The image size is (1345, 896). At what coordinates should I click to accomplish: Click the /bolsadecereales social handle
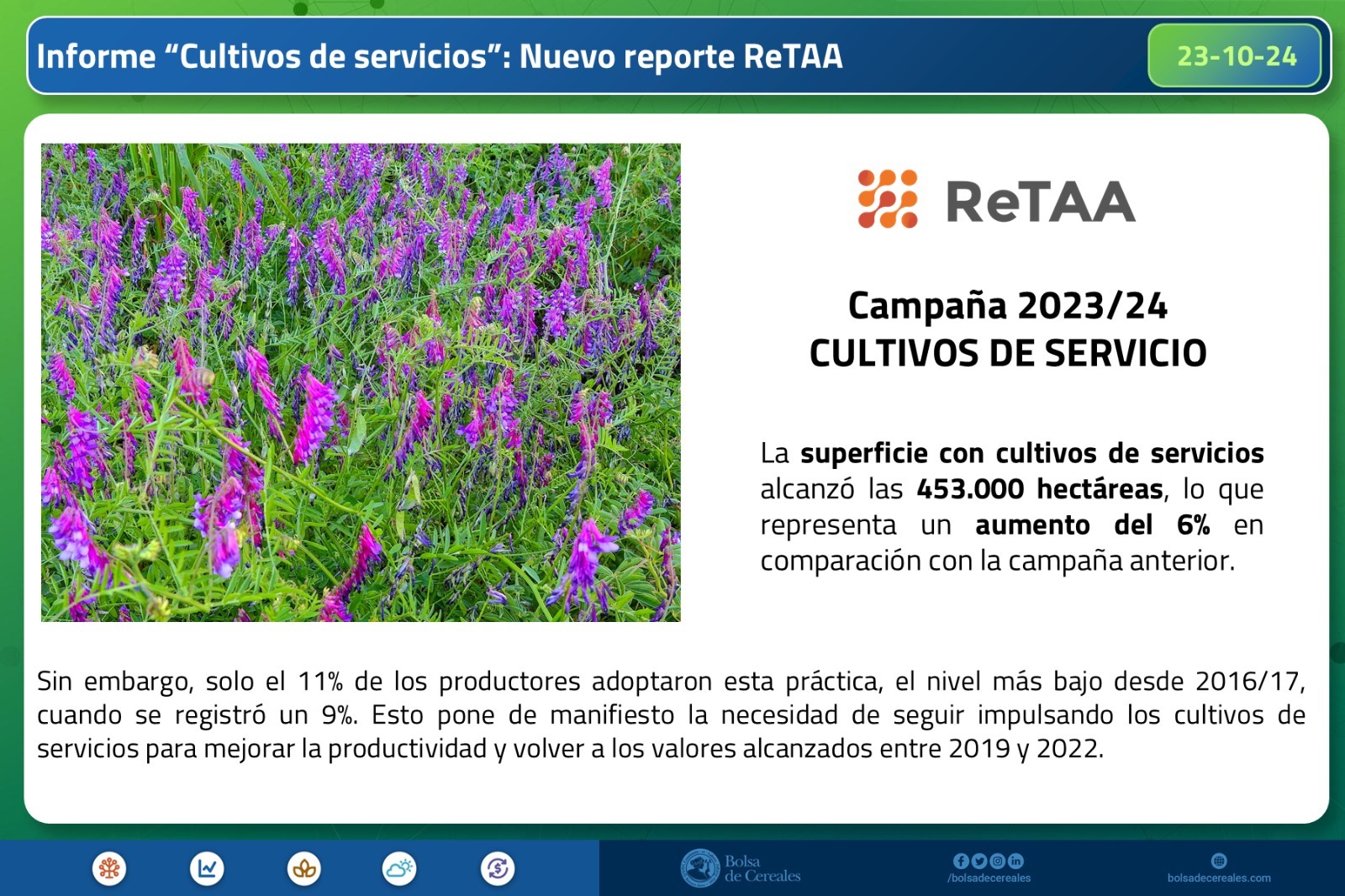989,878
